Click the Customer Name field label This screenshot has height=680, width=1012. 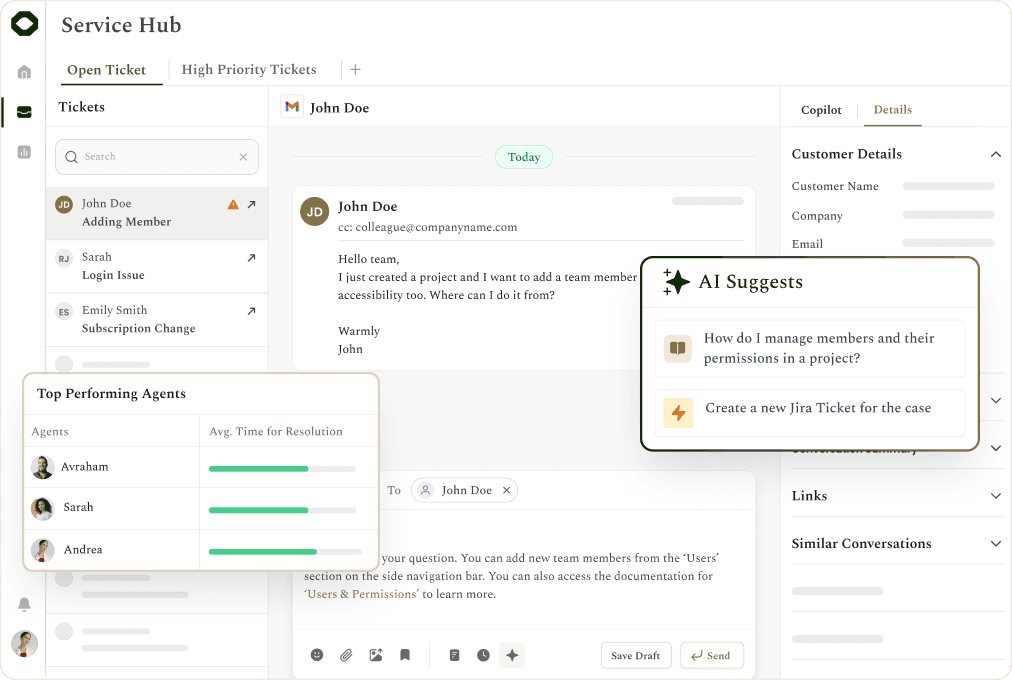(x=835, y=186)
